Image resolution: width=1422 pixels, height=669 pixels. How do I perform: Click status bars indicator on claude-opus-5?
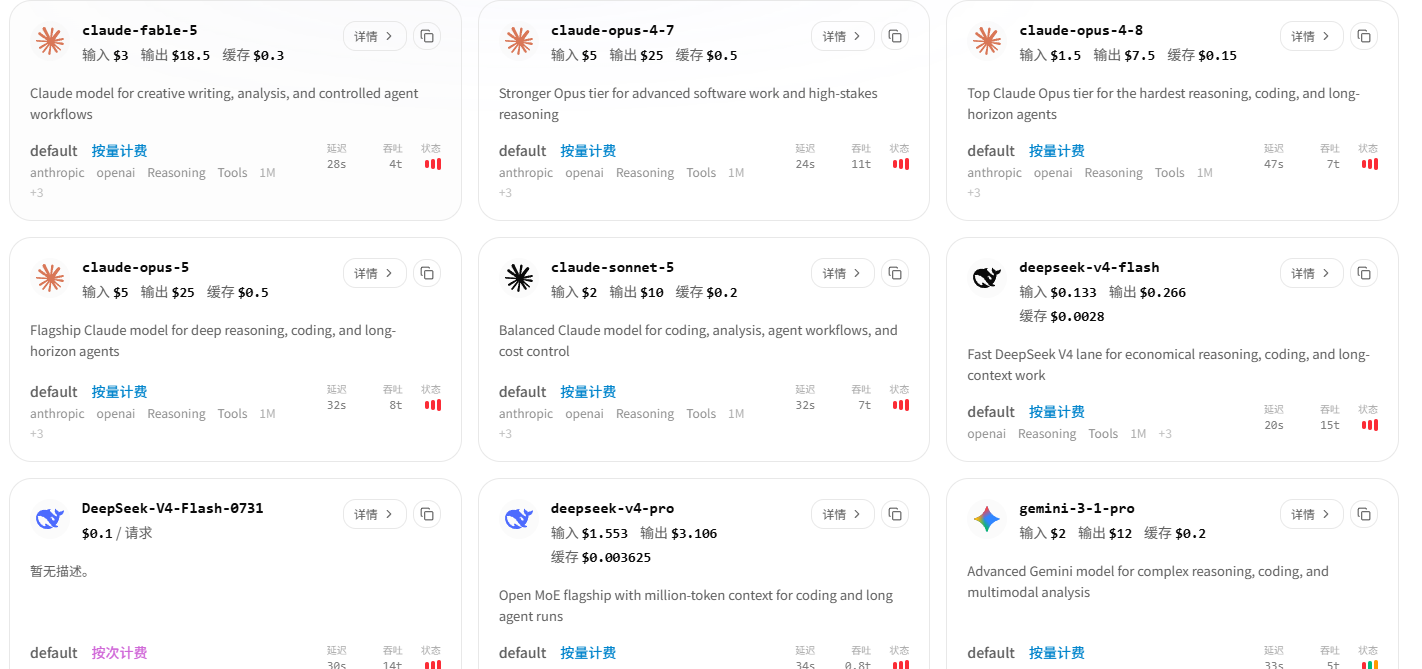tap(432, 405)
